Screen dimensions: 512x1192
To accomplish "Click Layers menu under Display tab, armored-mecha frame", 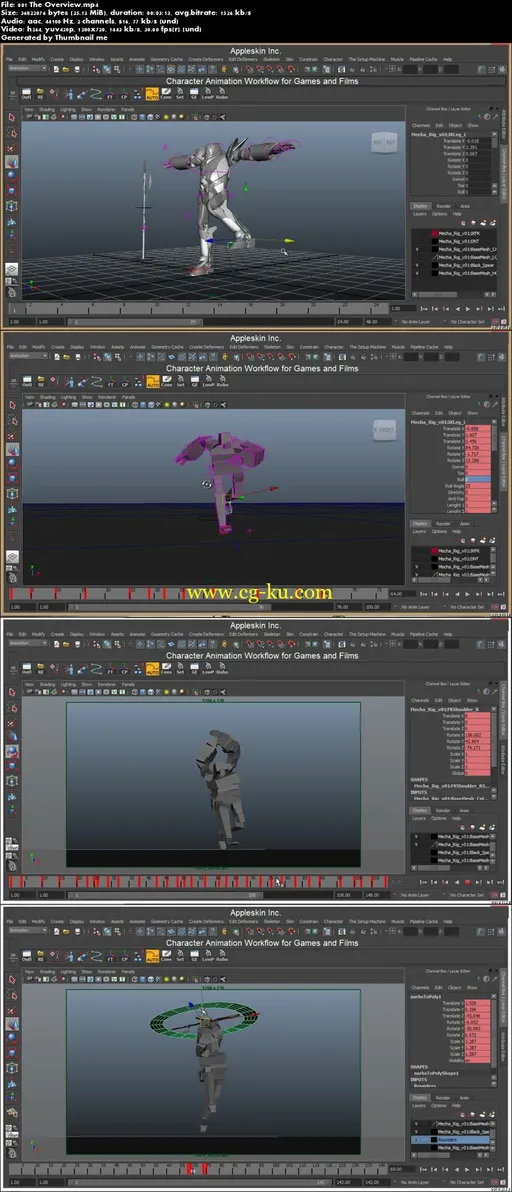I will pos(419,214).
